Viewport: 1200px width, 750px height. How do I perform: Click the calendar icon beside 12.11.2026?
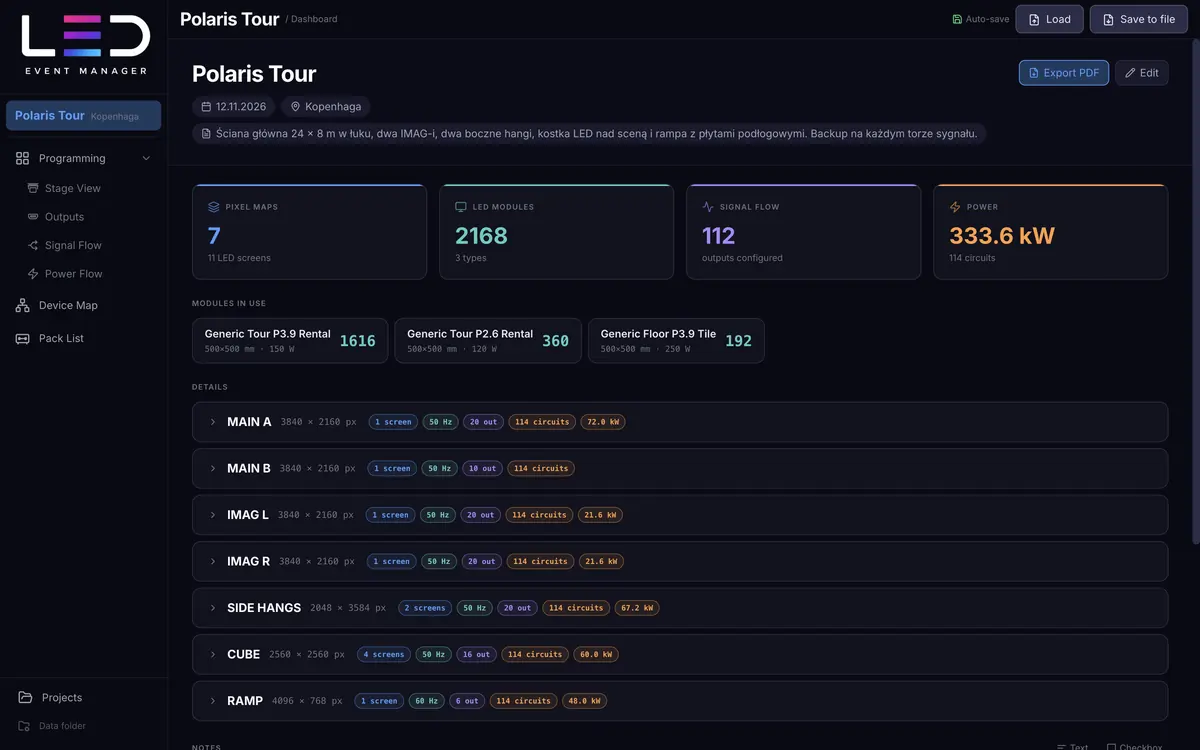point(206,106)
